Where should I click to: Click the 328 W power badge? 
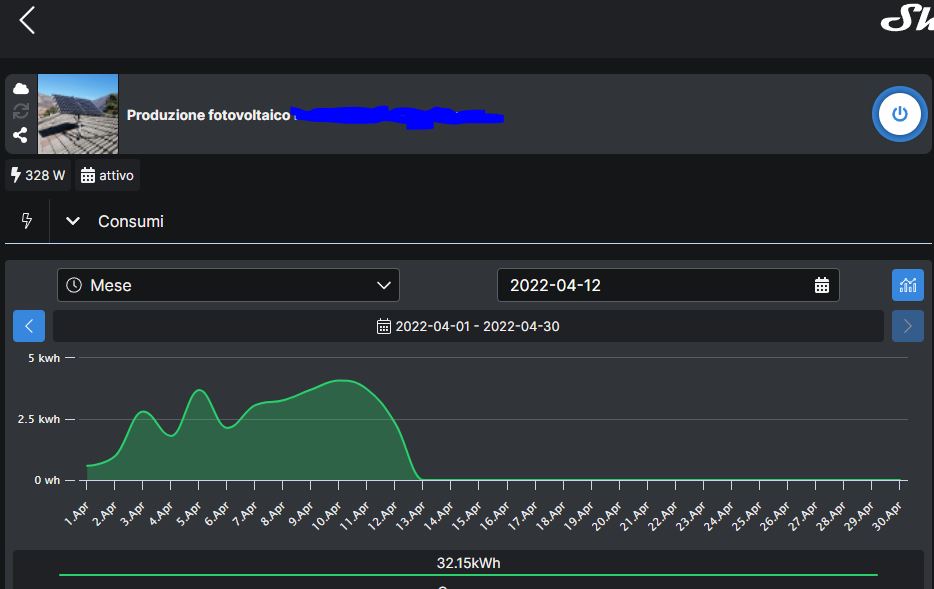[38, 175]
